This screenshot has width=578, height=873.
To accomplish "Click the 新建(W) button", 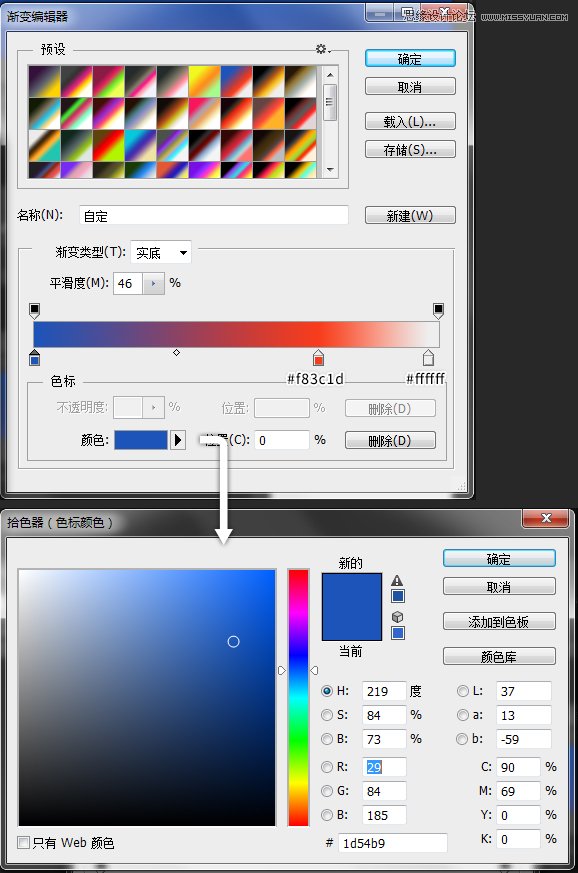I will (410, 215).
